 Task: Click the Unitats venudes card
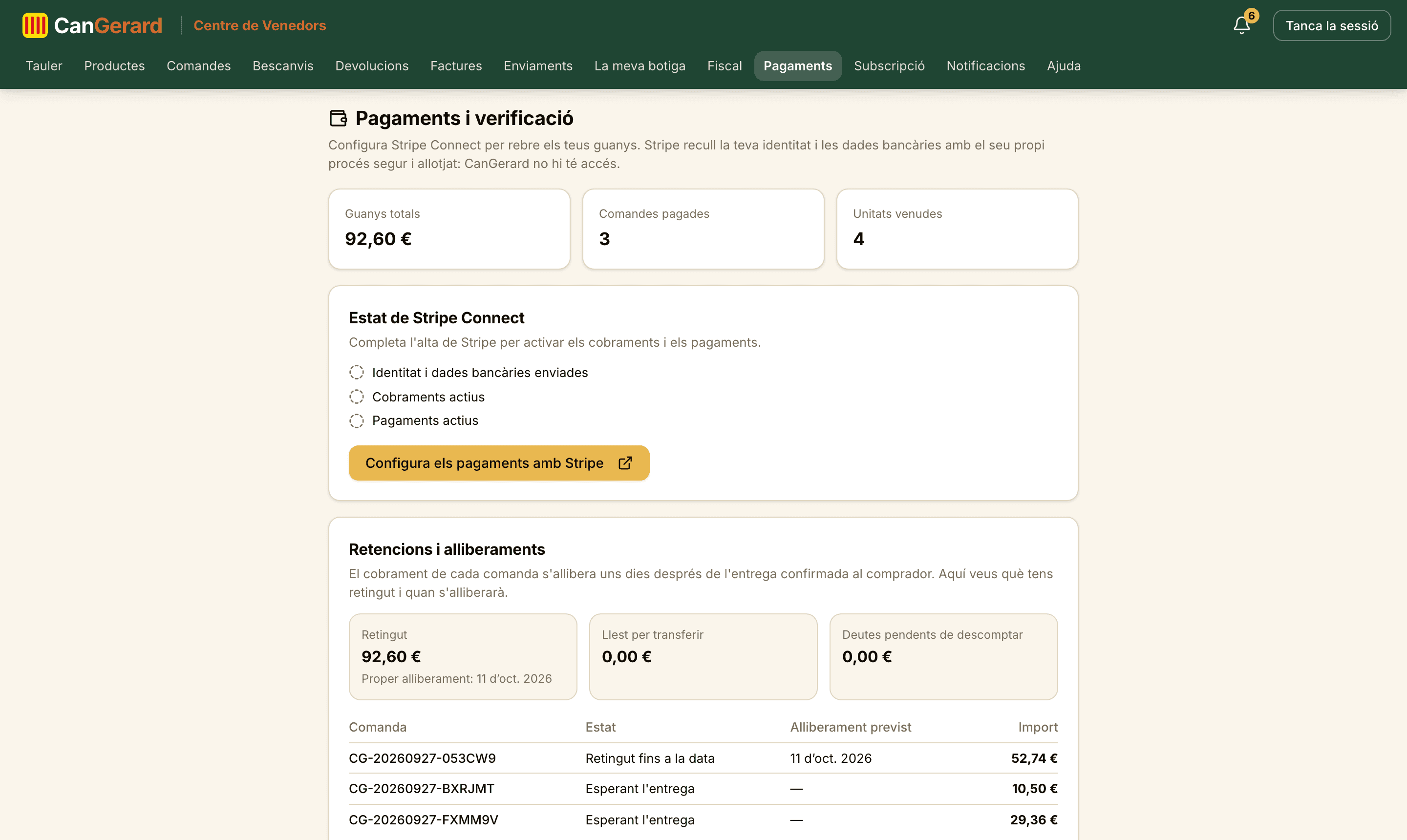coord(958,229)
